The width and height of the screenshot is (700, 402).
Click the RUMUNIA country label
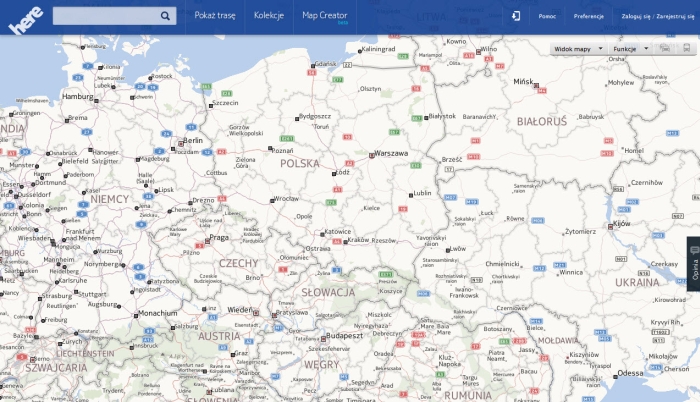point(468,396)
